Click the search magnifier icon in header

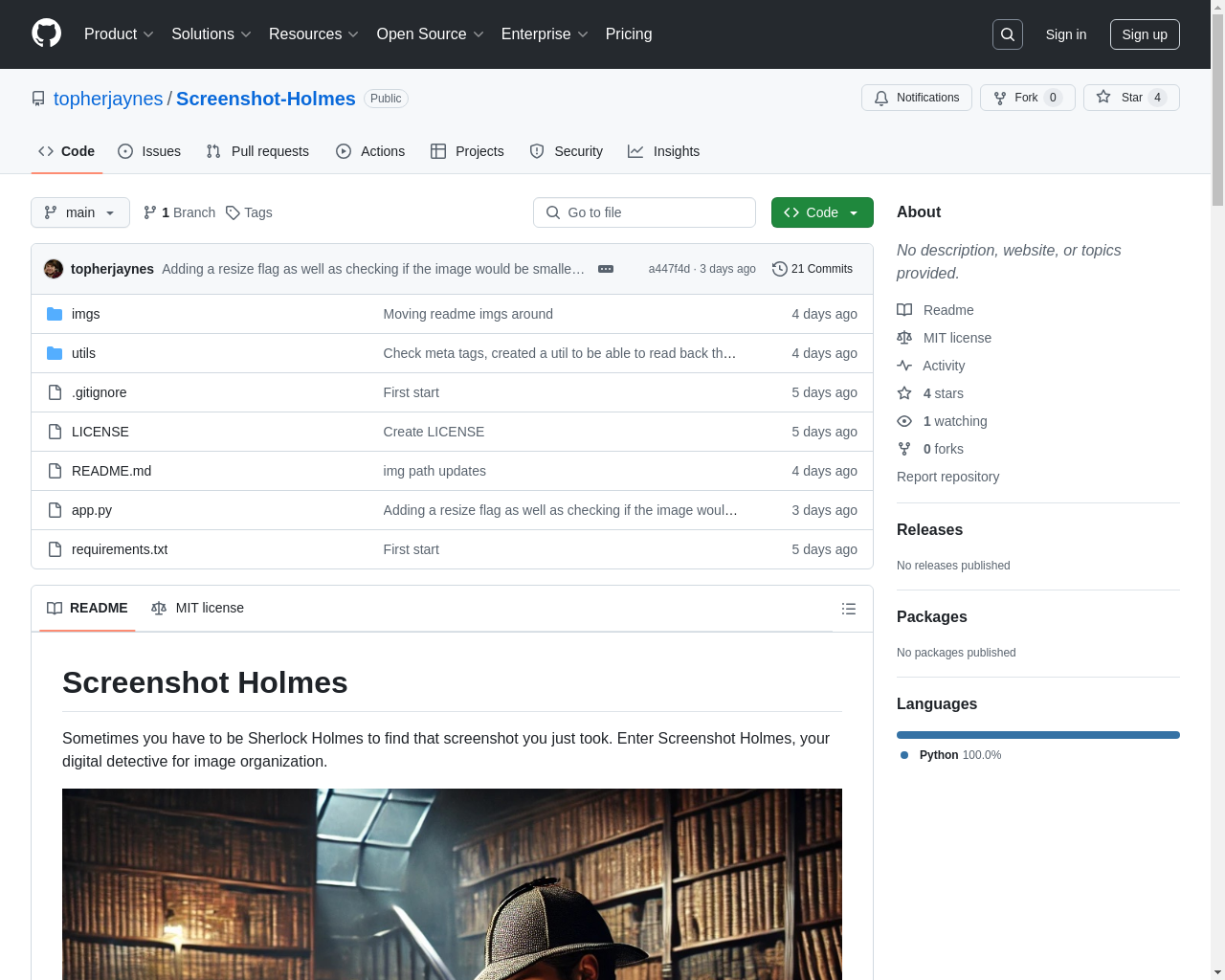[x=1008, y=34]
